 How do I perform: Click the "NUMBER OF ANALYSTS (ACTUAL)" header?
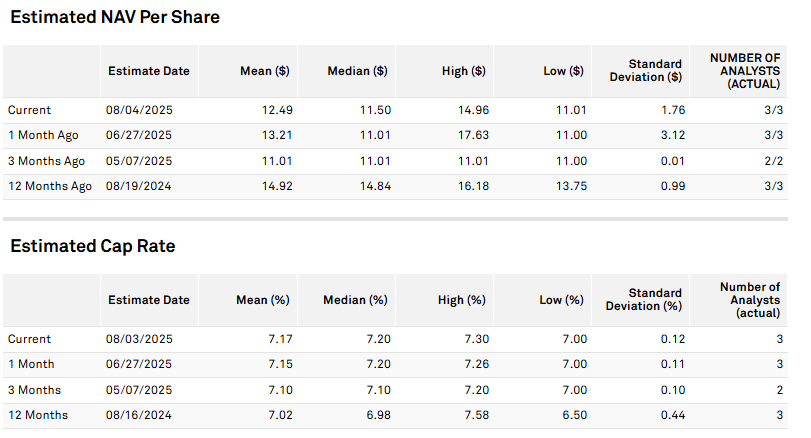[749, 71]
